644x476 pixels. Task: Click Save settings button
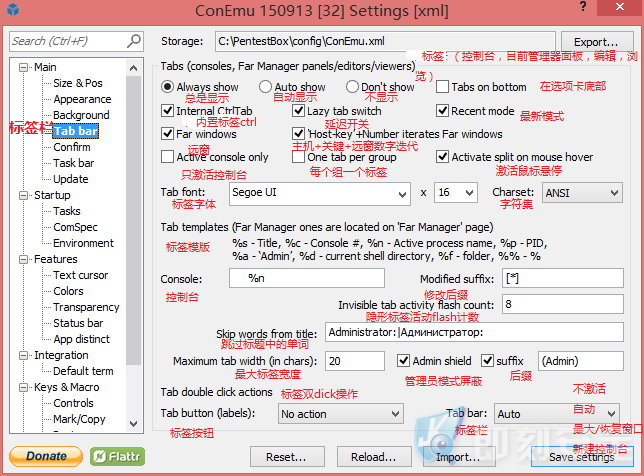point(582,457)
